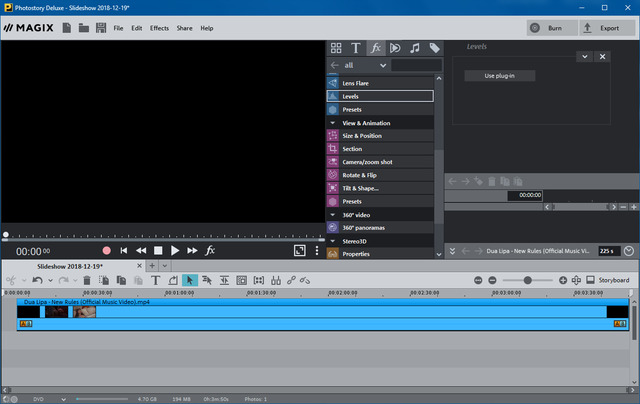Toggle the record button in transport
640x404 pixels.
click(x=106, y=250)
